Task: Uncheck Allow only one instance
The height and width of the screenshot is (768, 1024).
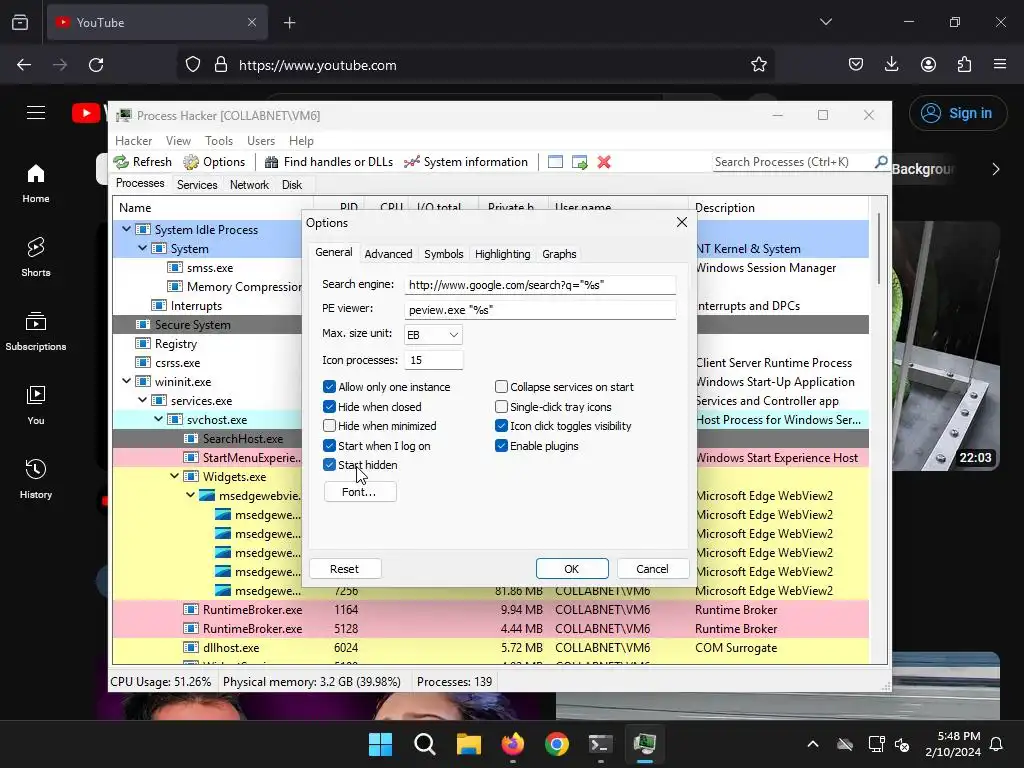Action: click(x=329, y=387)
